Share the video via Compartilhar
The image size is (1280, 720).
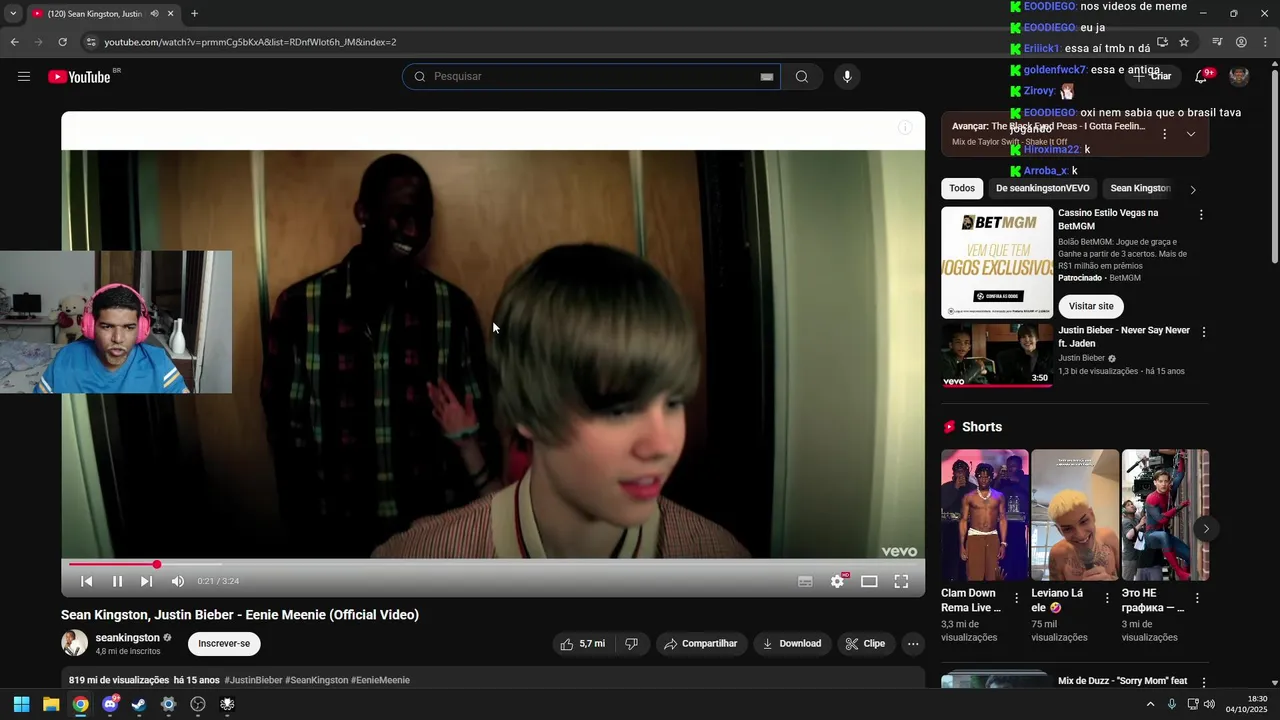[701, 644]
